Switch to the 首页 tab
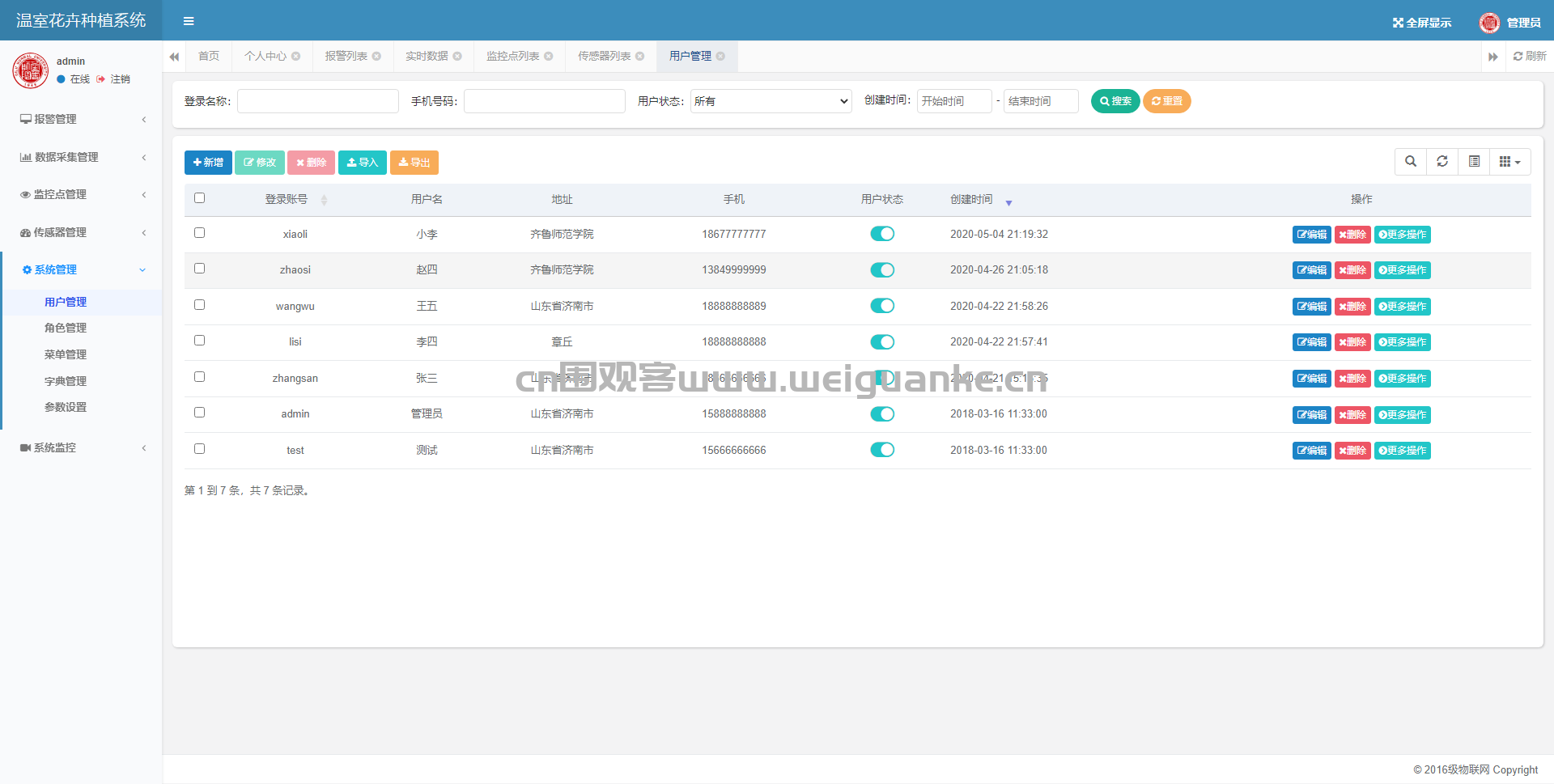This screenshot has height=784, width=1554. (x=209, y=56)
